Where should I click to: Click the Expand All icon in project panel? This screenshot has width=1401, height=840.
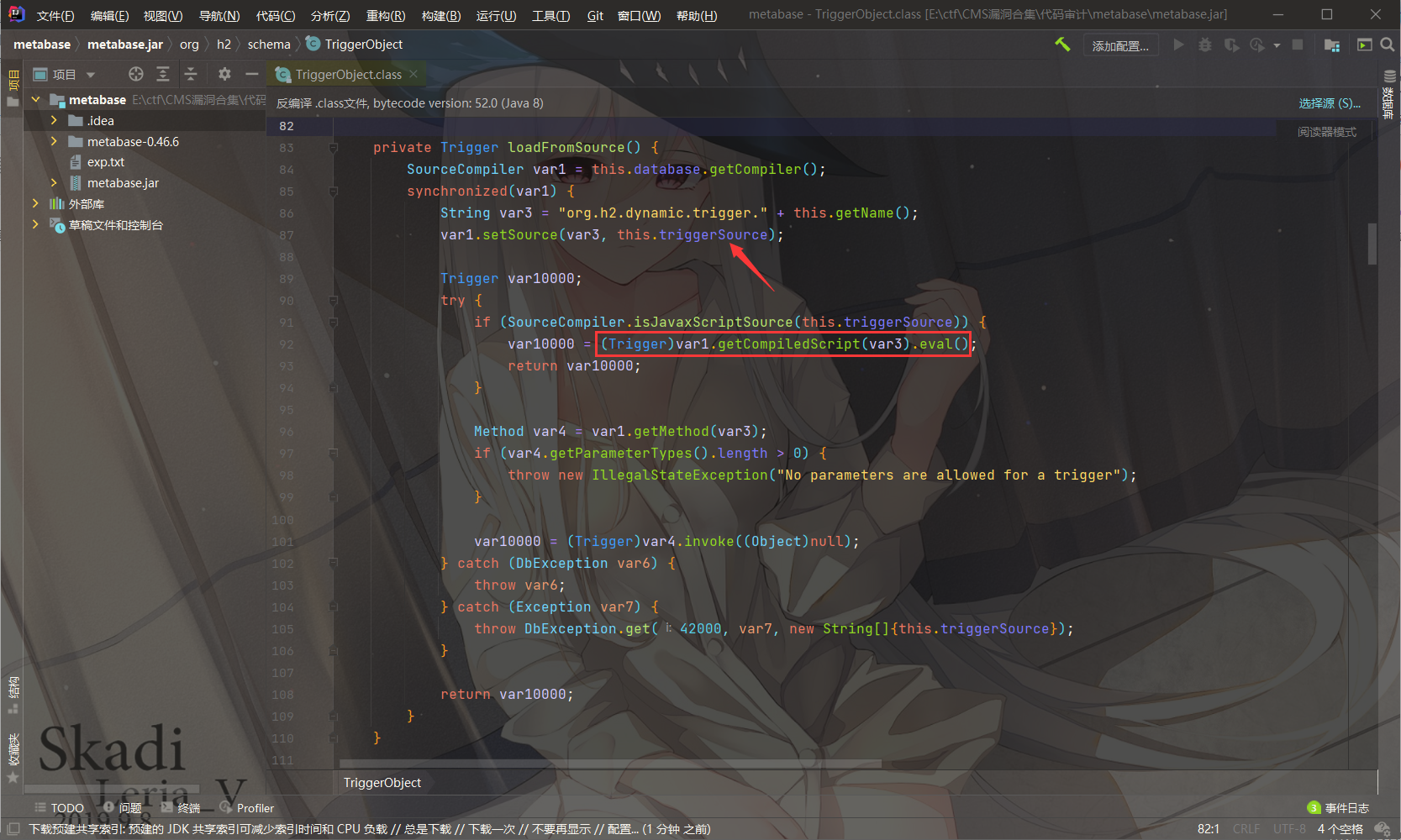coord(163,74)
